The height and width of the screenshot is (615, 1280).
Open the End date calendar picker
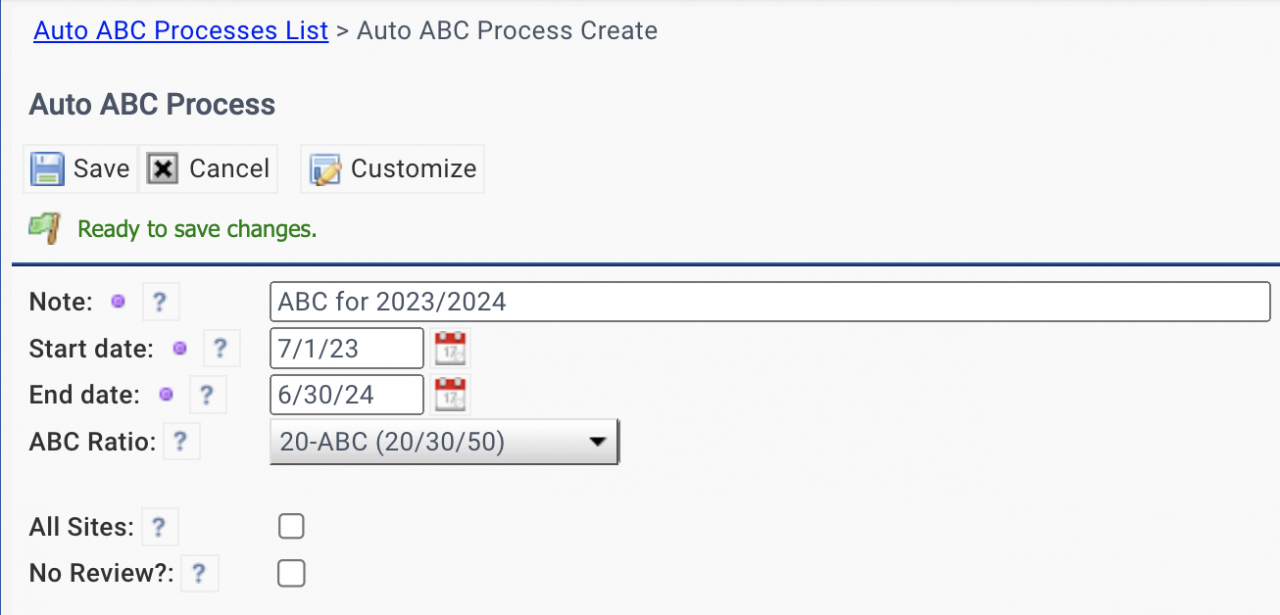coord(450,395)
